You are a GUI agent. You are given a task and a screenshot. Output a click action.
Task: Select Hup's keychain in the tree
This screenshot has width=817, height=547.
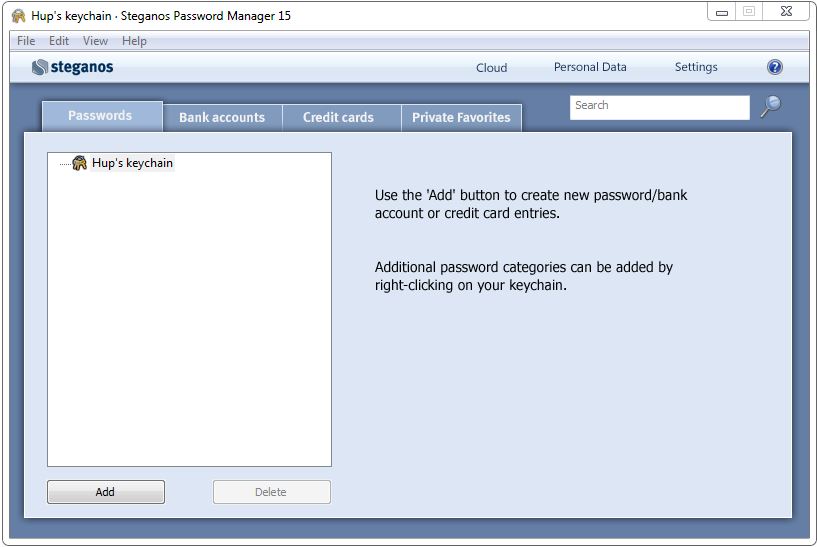(x=132, y=163)
